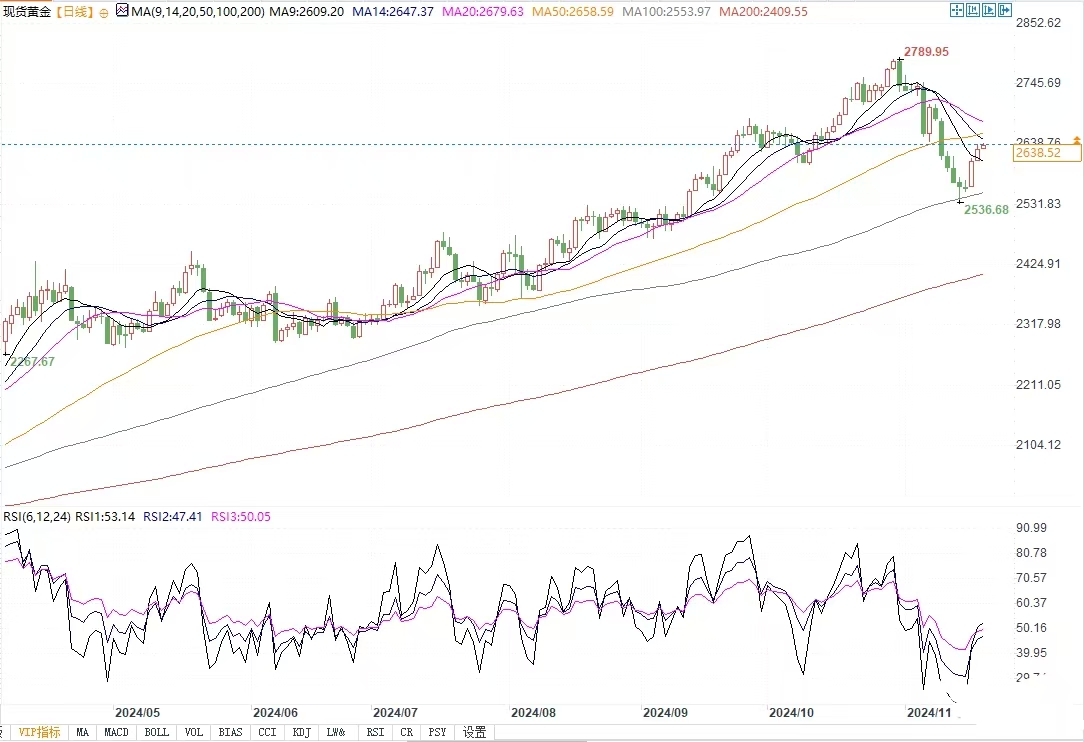This screenshot has width=1084, height=742.
Task: Click the MA indicator chart icon
Action: [x=122, y=10]
